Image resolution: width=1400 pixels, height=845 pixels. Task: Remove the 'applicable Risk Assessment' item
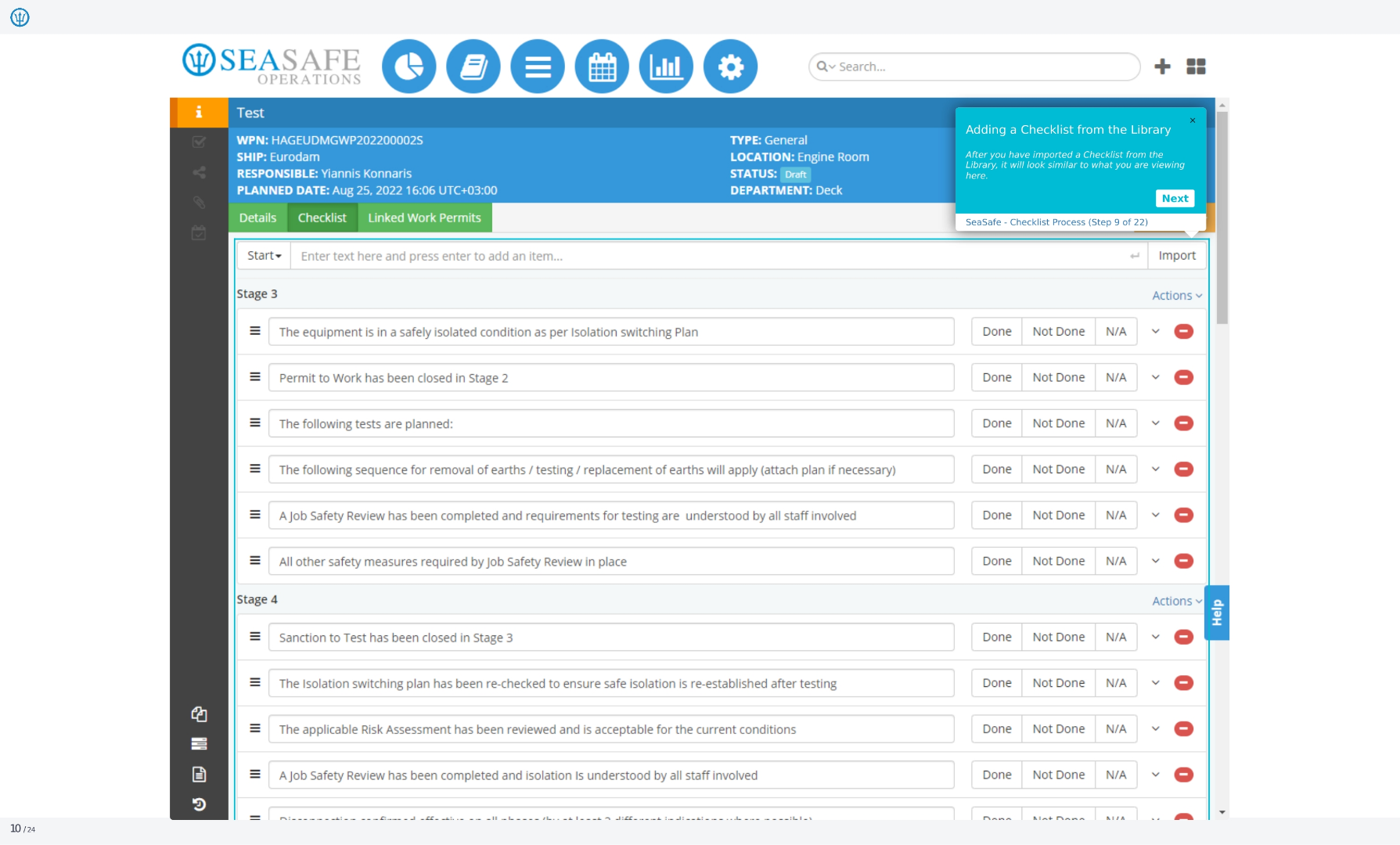tap(1183, 729)
